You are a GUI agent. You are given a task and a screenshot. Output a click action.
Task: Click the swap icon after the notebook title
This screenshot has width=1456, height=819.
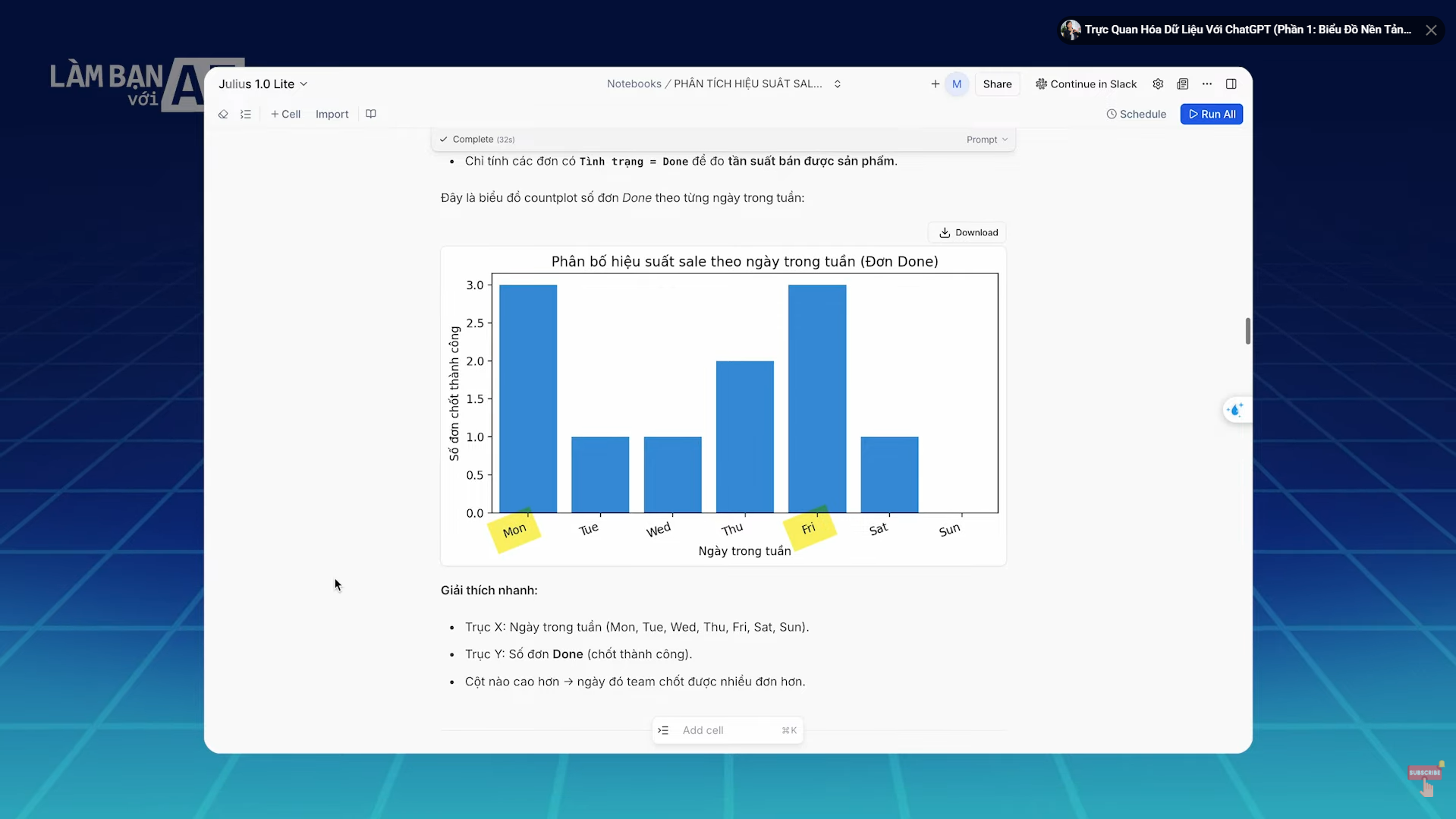tap(837, 83)
